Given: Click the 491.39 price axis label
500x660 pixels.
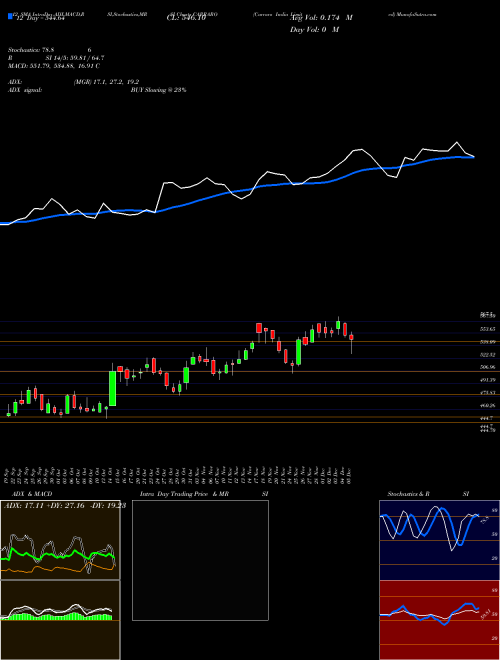Looking at the screenshot, I should point(487,380).
